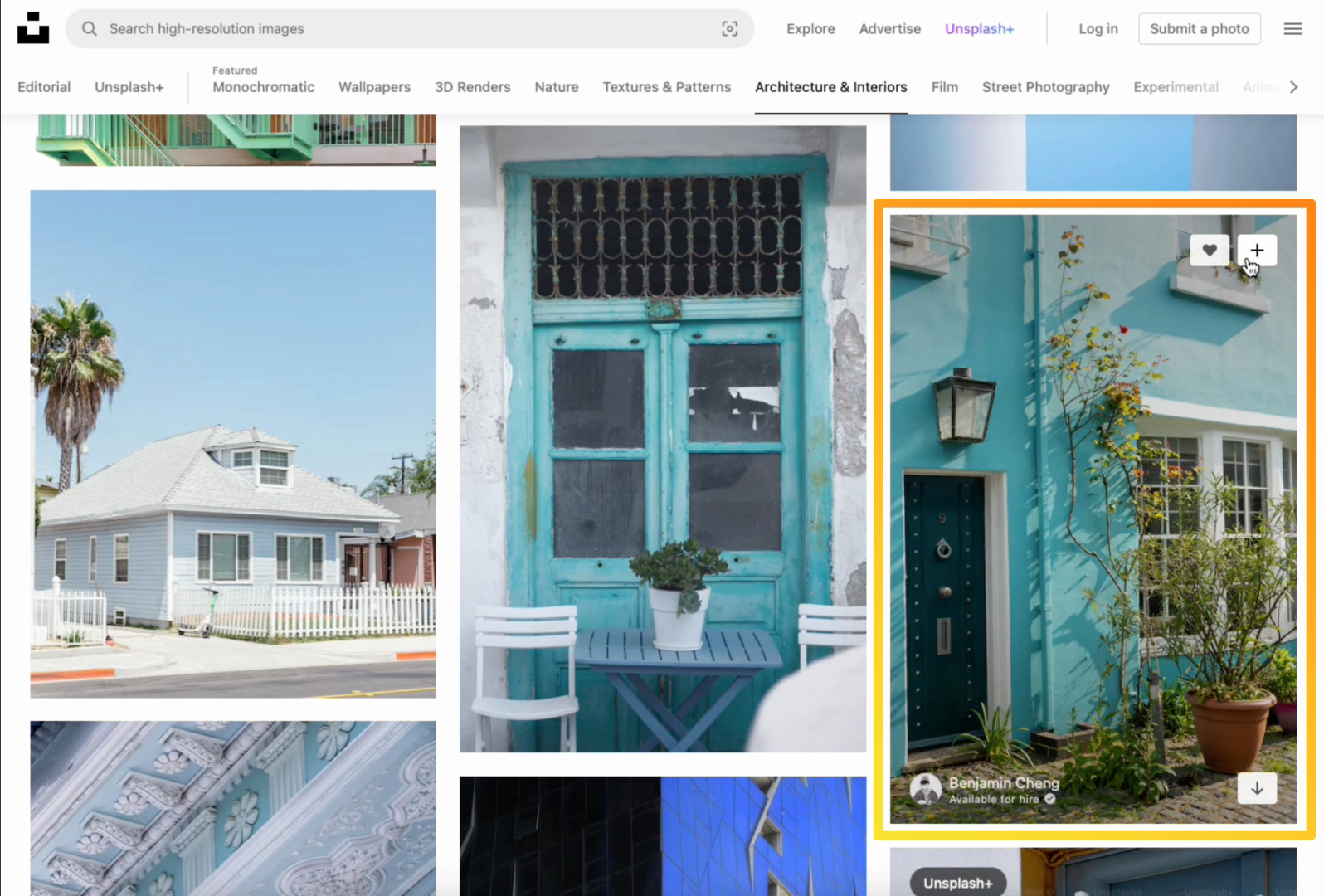Click the Benjamin Cheng name link
The height and width of the screenshot is (896, 1324).
(1004, 782)
